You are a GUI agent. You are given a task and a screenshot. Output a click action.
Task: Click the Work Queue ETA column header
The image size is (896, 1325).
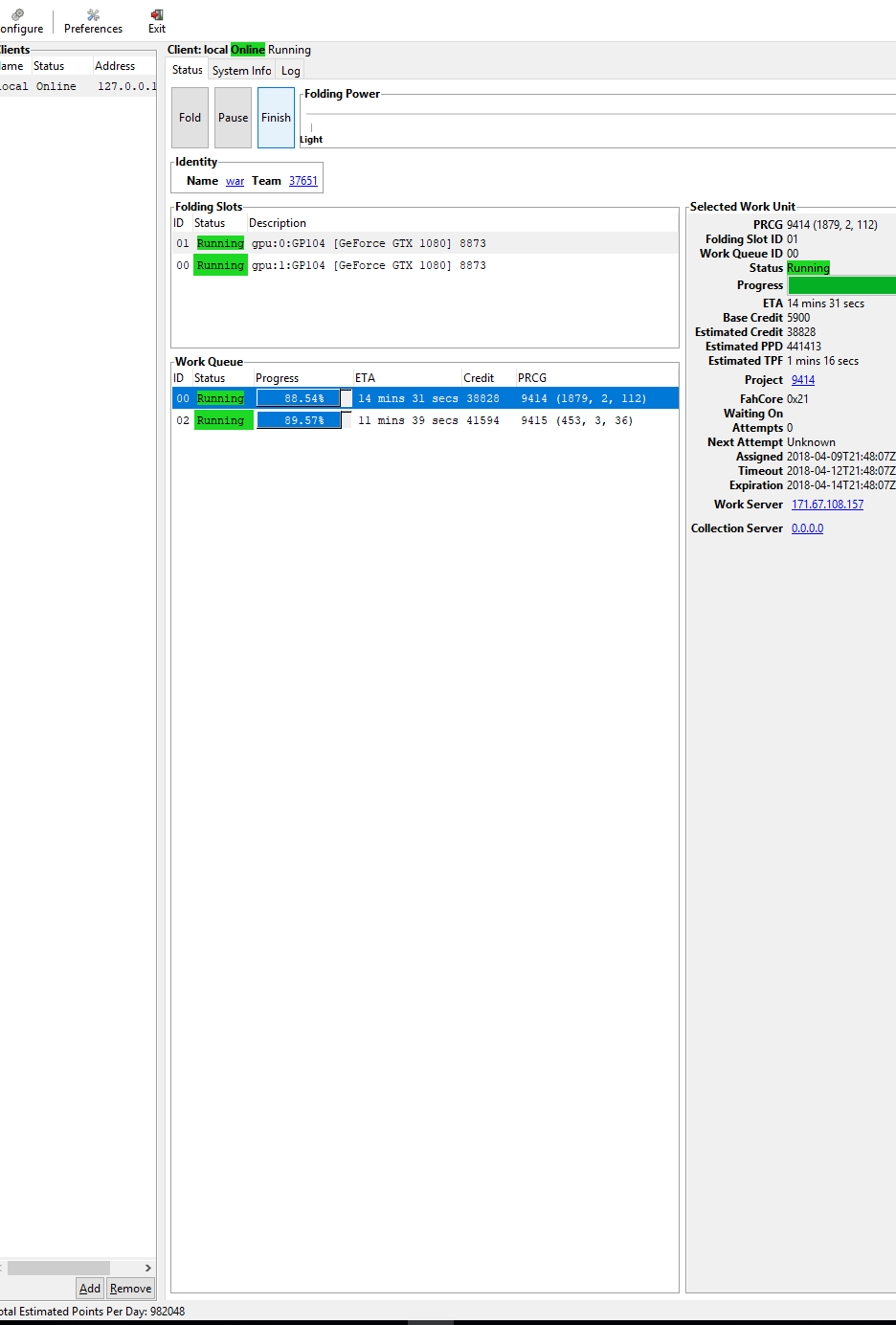(407, 378)
